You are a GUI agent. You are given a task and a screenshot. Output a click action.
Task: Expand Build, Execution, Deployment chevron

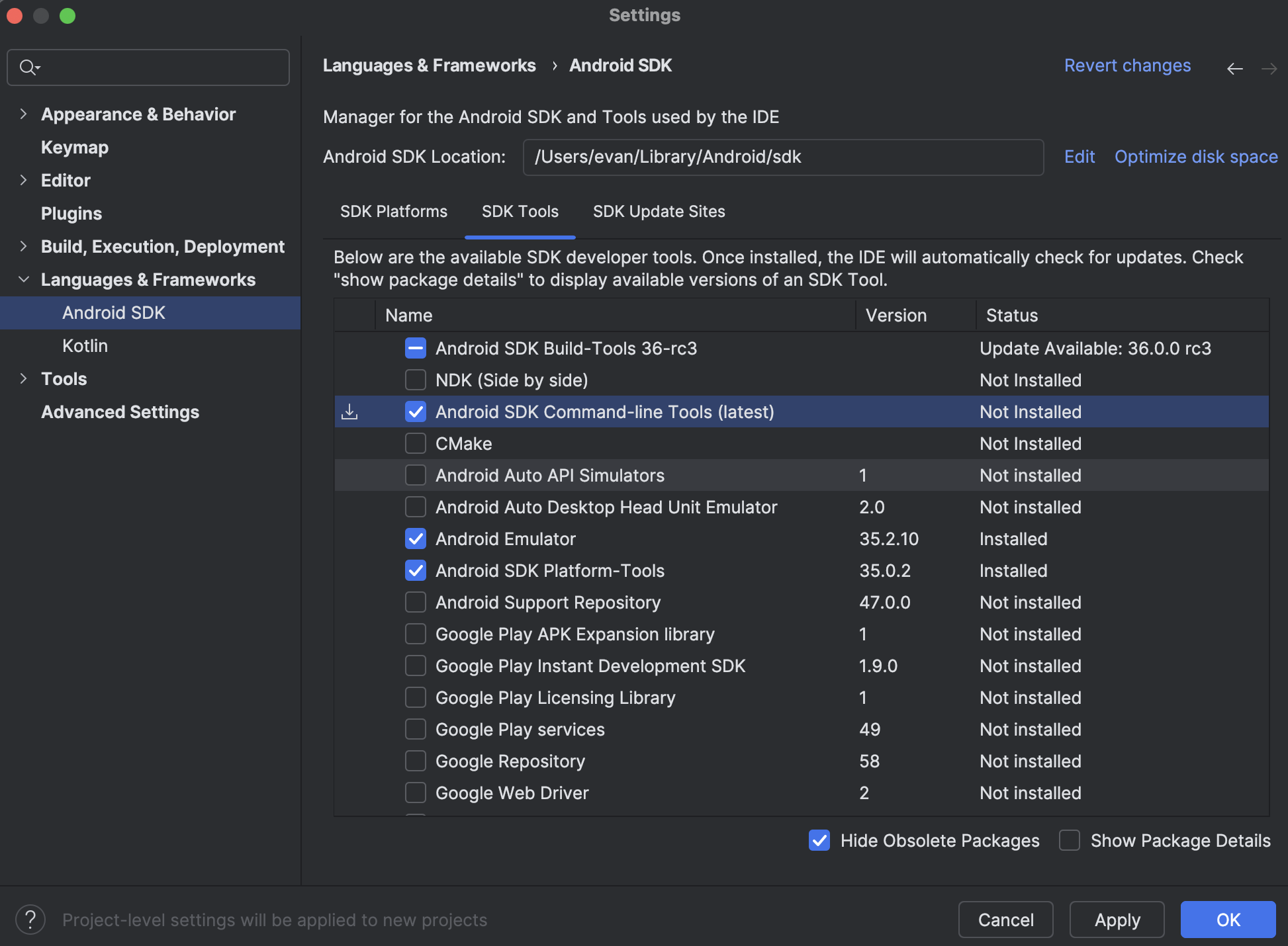click(24, 246)
